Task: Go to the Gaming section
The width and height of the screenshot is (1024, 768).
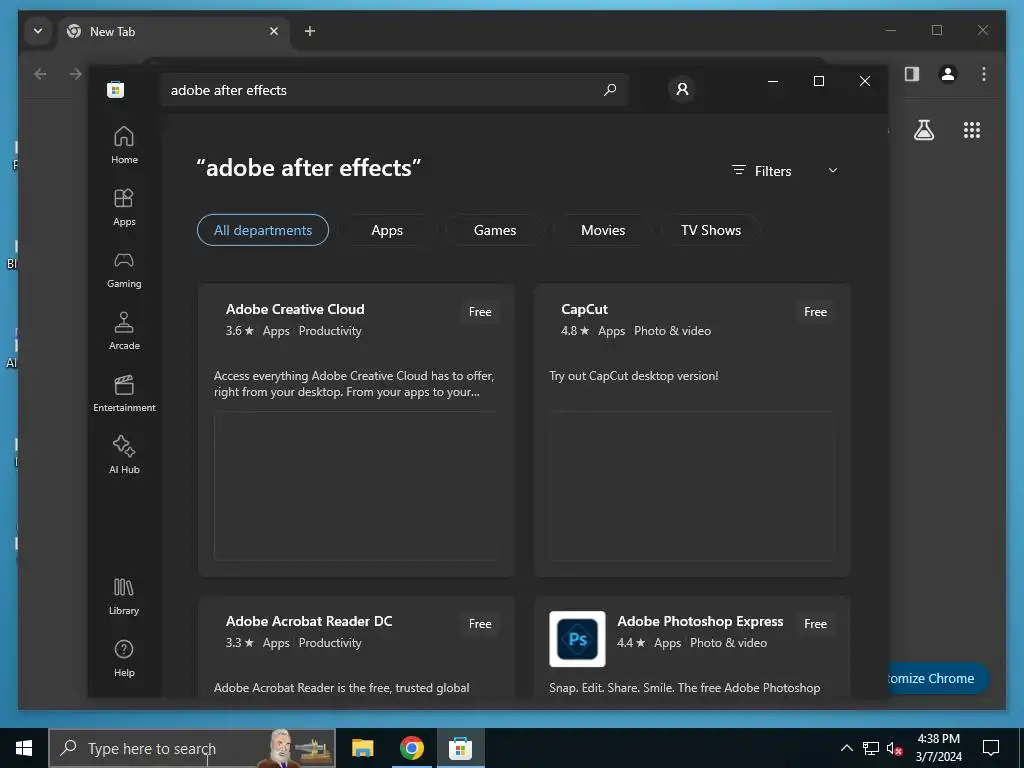Action: click(124, 270)
